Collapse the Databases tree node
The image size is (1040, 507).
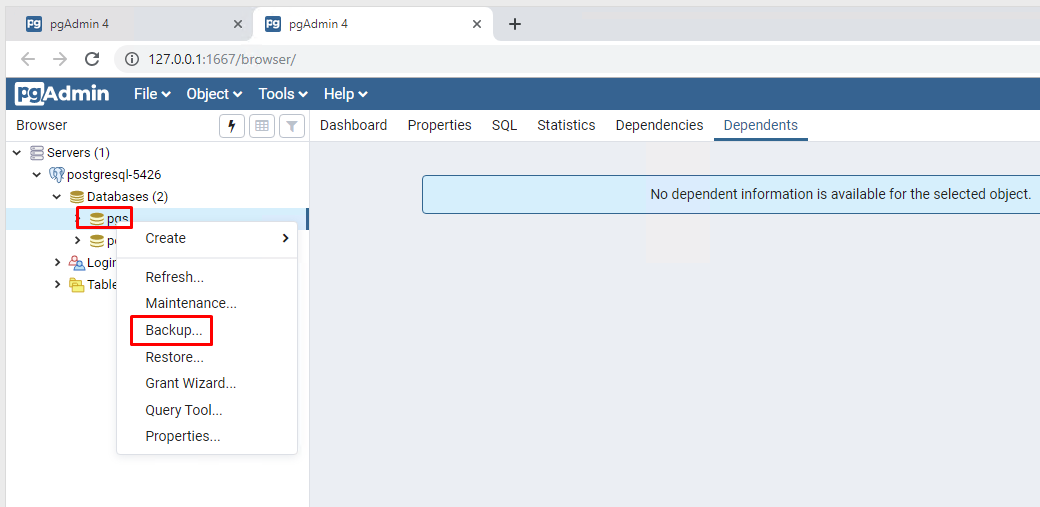pos(57,197)
